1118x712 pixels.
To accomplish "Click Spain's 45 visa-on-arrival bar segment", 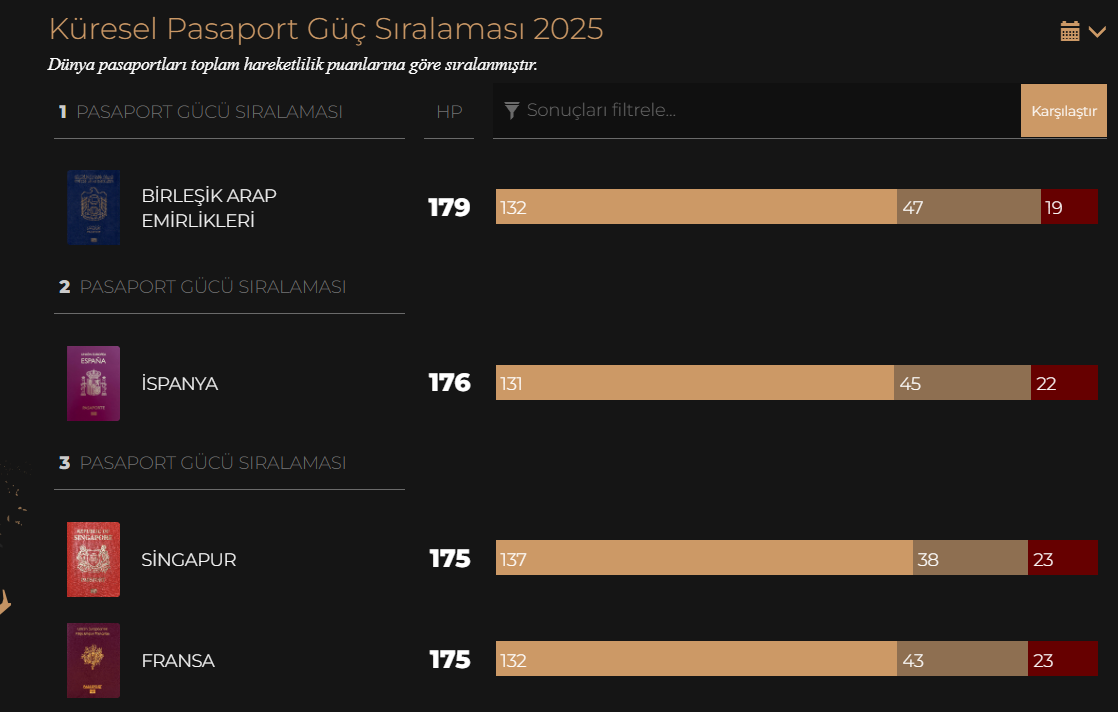I will [x=962, y=383].
